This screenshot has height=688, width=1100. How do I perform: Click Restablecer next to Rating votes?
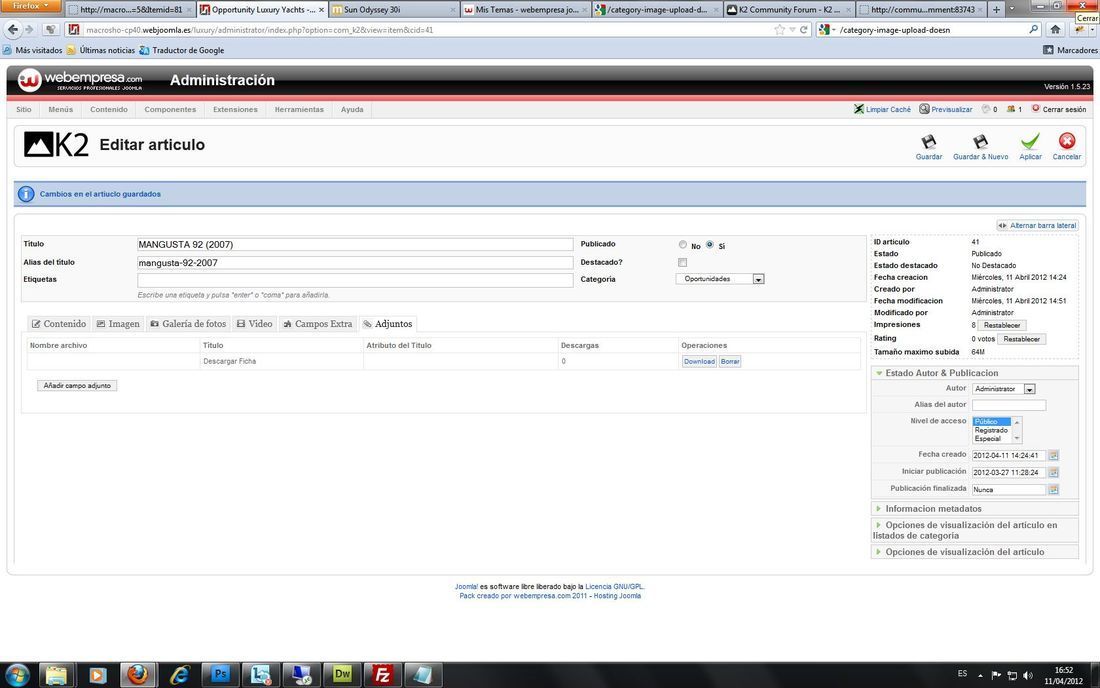click(1021, 339)
